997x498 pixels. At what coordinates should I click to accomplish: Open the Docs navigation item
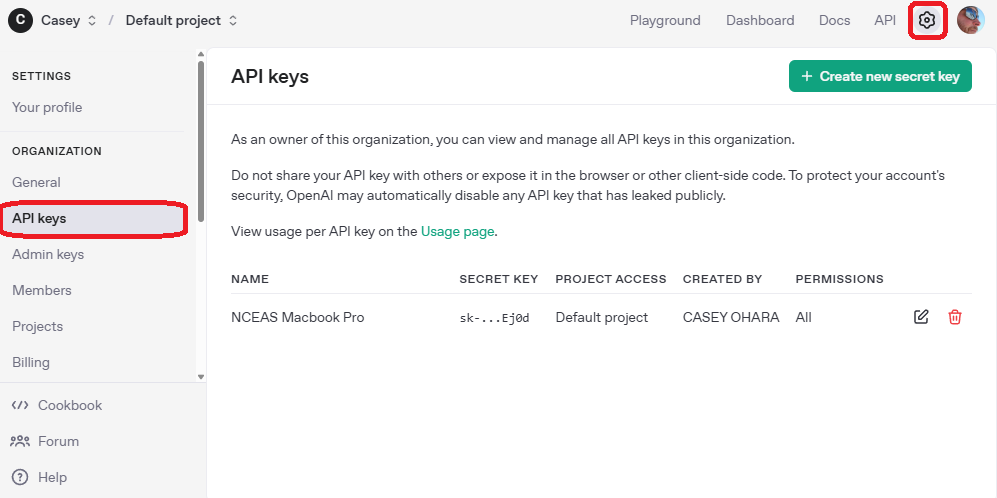(x=834, y=20)
